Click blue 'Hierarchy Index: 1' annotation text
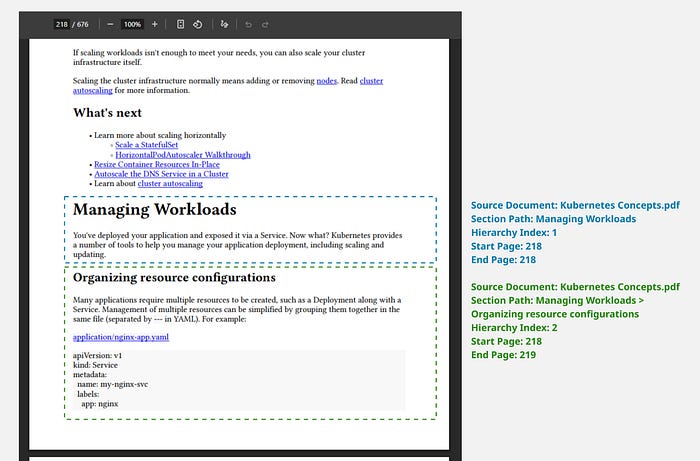 coord(514,233)
